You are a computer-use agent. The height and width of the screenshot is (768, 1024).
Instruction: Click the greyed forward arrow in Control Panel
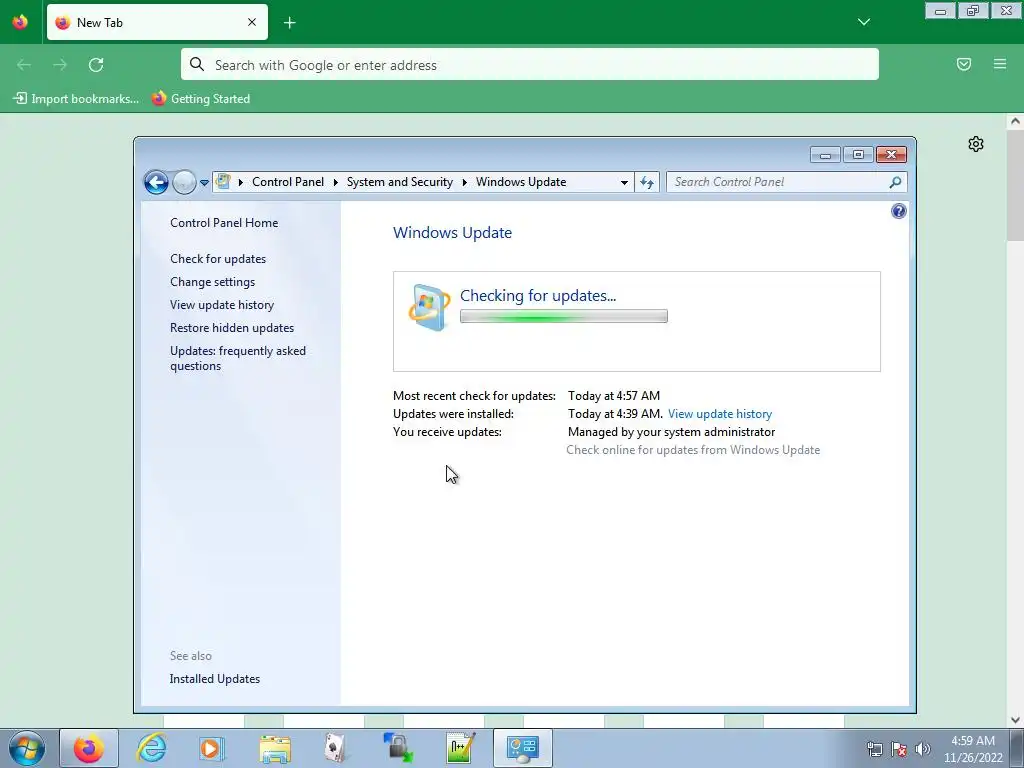(185, 182)
